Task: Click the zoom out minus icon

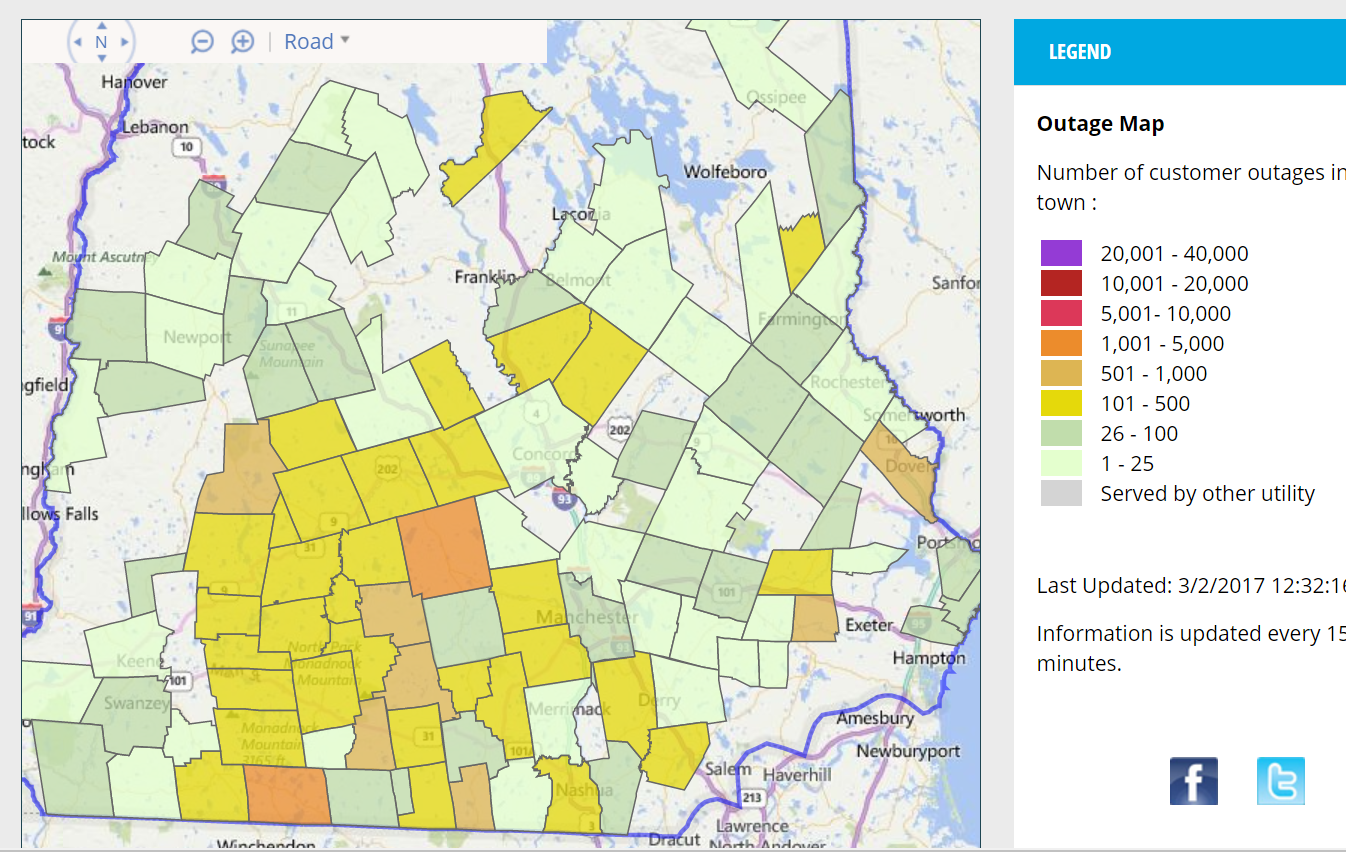Action: (203, 42)
